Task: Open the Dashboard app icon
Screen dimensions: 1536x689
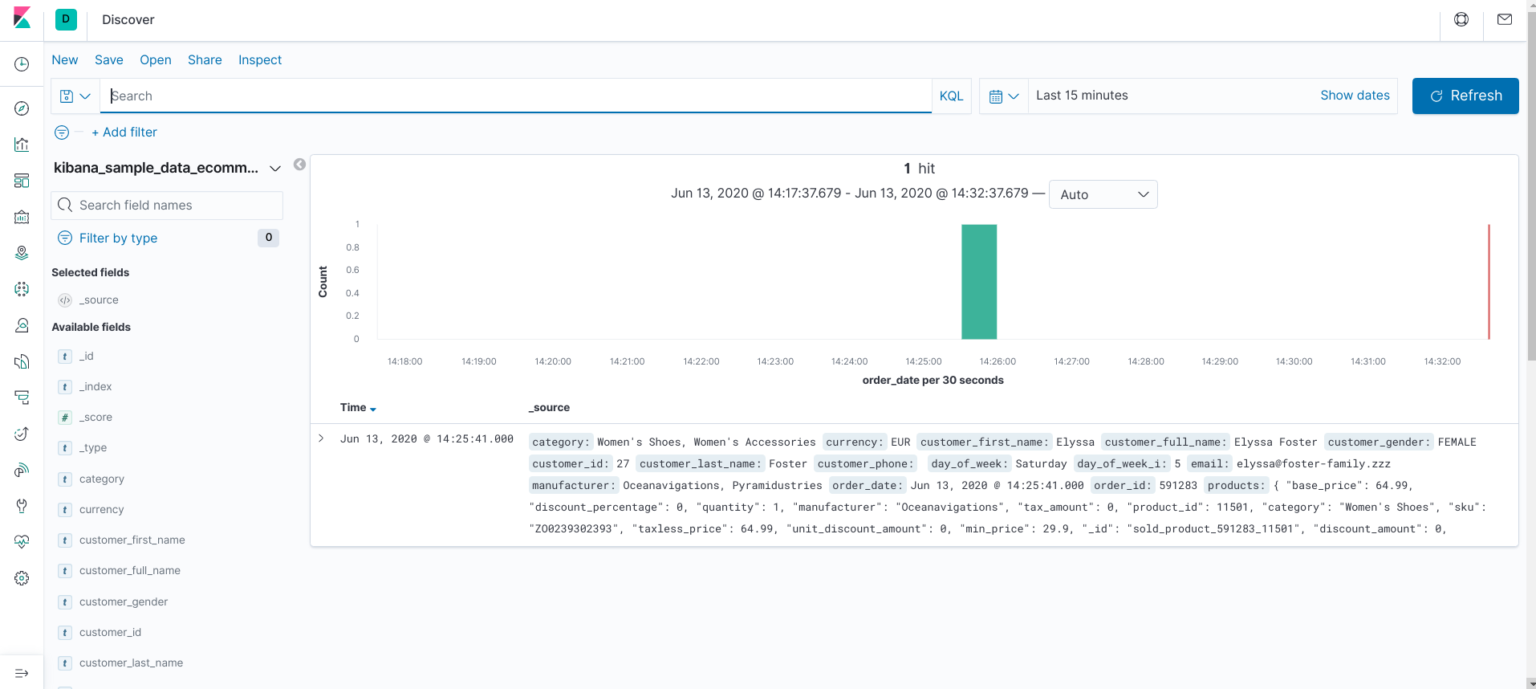Action: point(21,180)
